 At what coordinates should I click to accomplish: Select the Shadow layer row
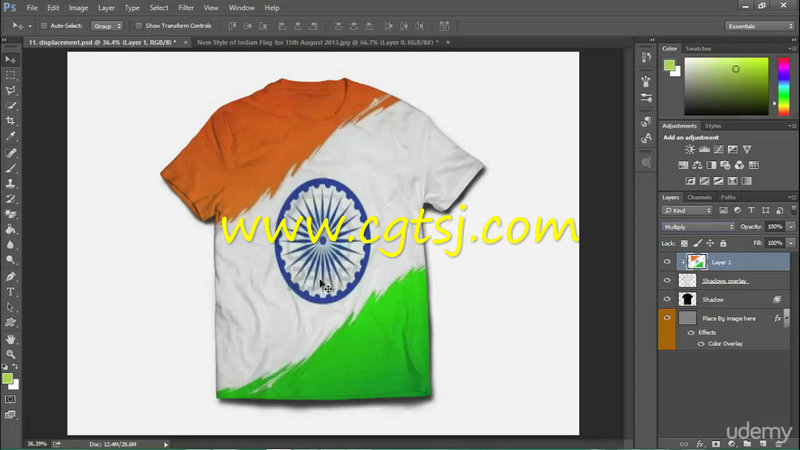pos(733,299)
